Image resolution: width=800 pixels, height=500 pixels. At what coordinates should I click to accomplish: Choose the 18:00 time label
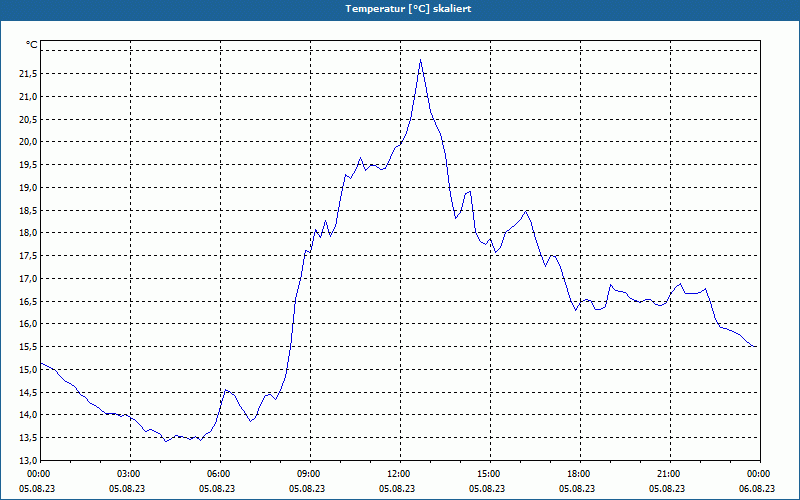[577, 473]
